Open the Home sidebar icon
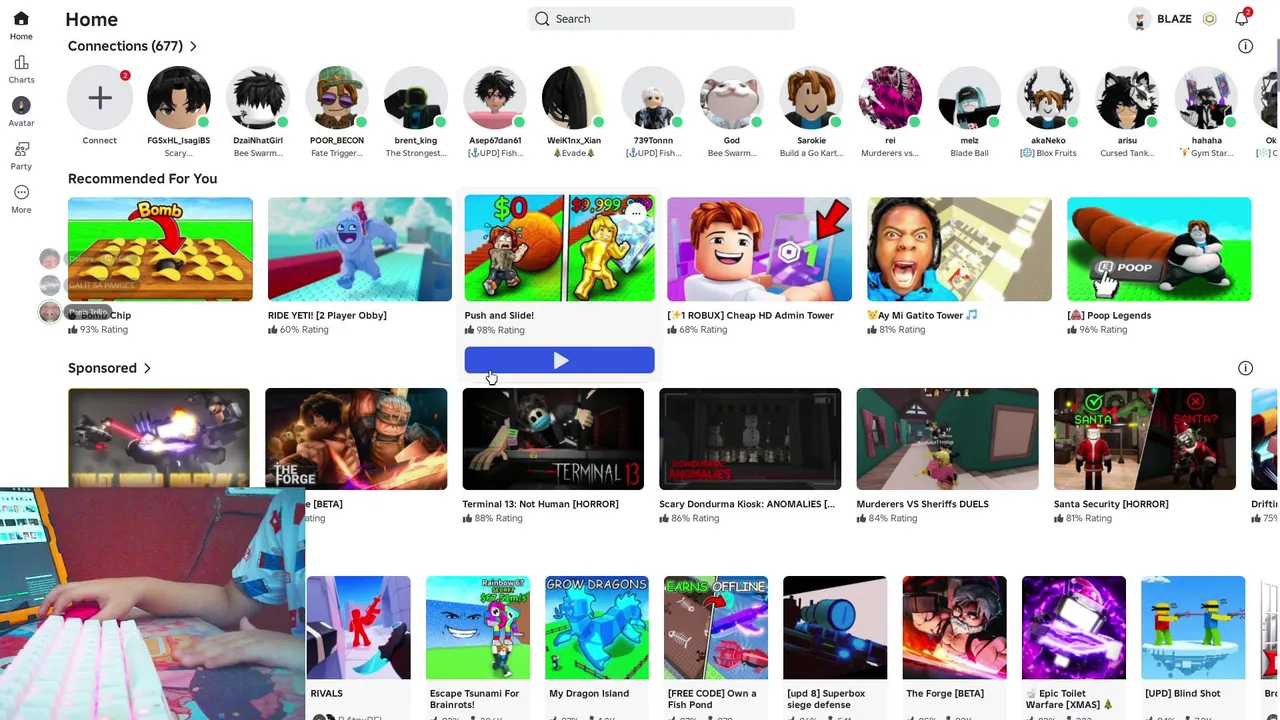 [21, 19]
